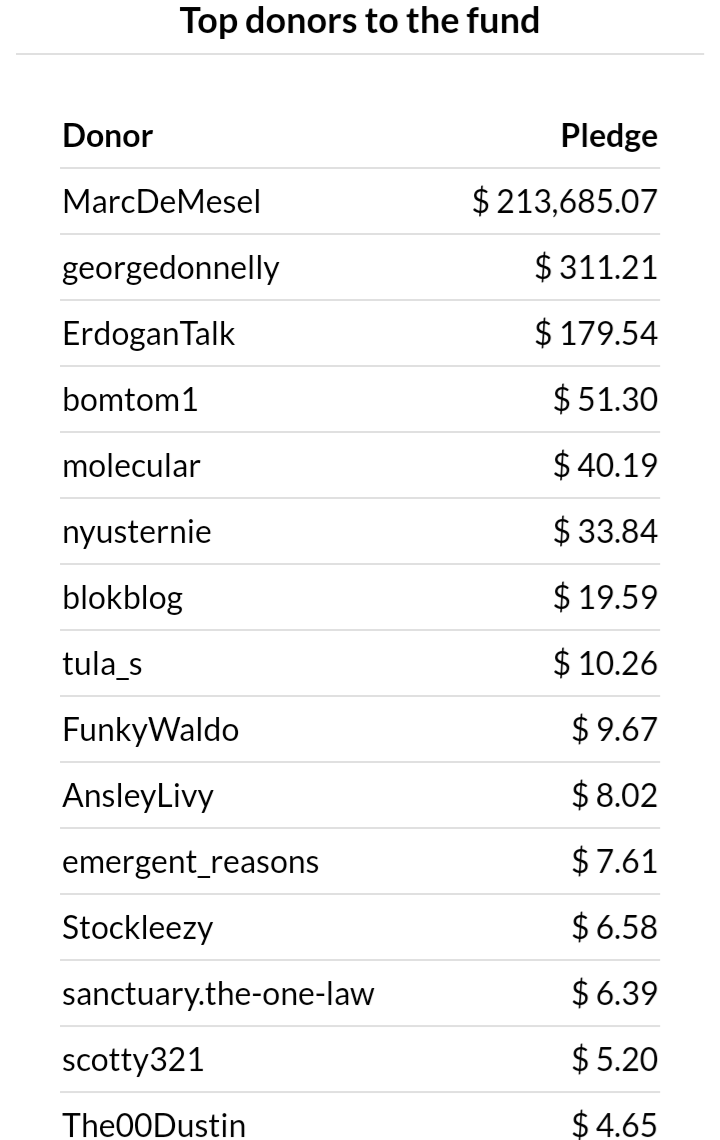Click donor ErdoganTalk
This screenshot has width=720, height=1140.
[x=148, y=334]
